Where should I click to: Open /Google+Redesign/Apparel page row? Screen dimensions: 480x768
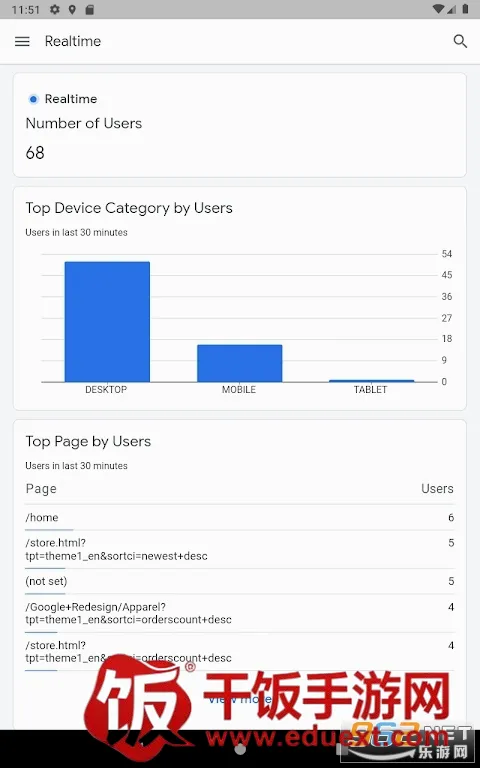click(240, 613)
